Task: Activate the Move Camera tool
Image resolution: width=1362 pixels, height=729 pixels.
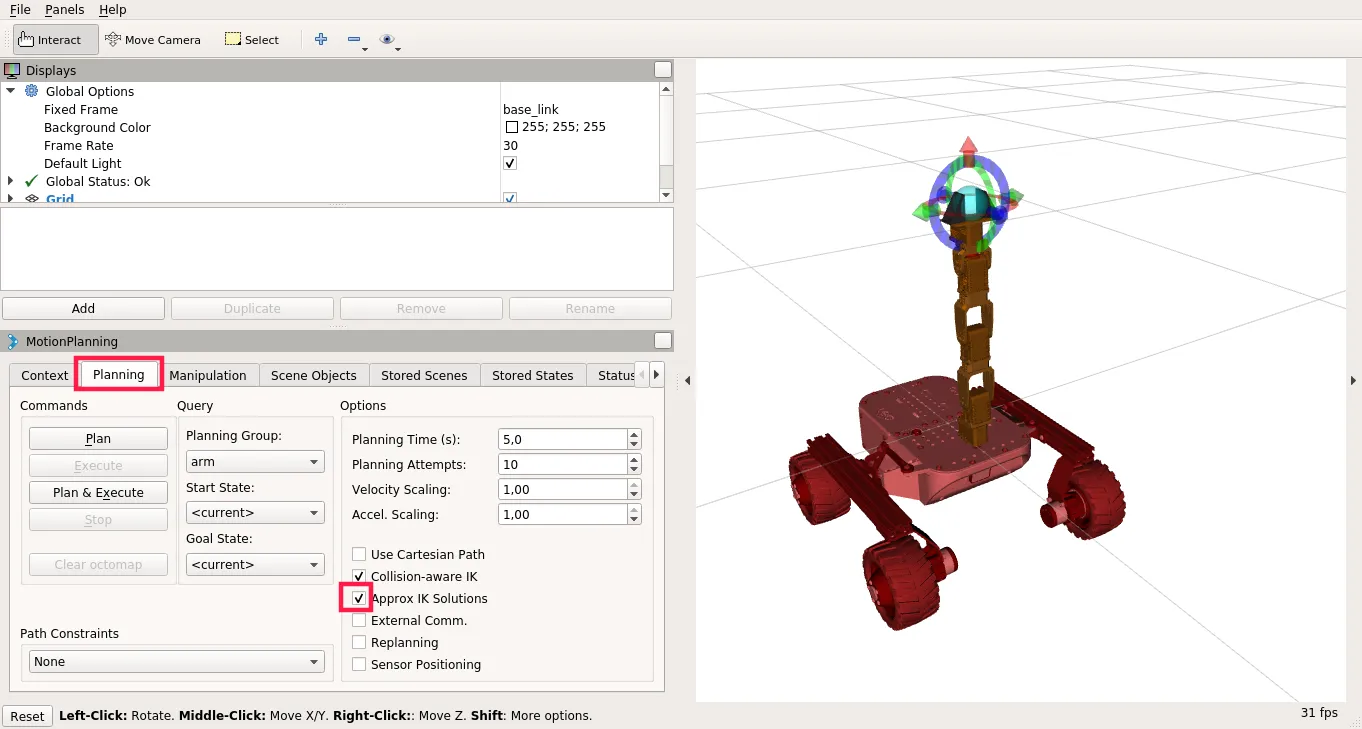Action: [153, 40]
